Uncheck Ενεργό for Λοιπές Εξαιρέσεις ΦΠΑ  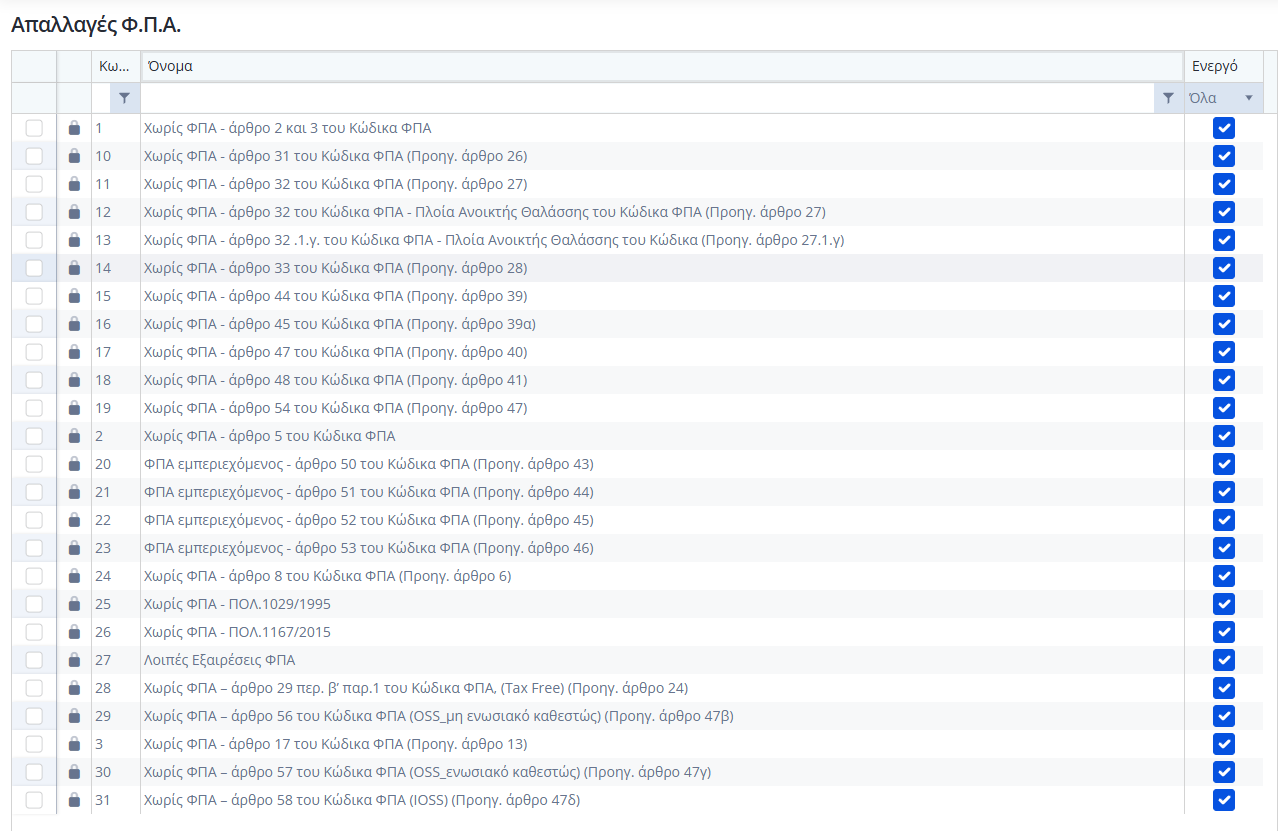(1223, 660)
